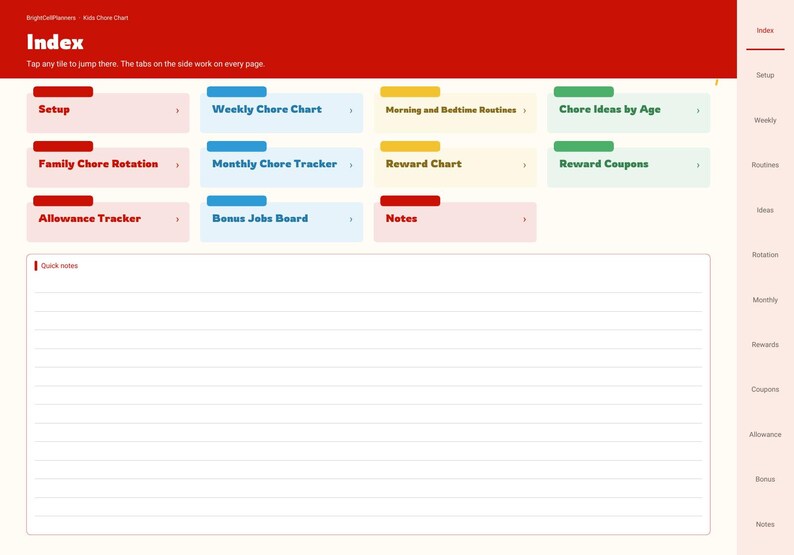The height and width of the screenshot is (555, 794).
Task: Click the chevron on Reward Coupons
Action: [x=698, y=165]
